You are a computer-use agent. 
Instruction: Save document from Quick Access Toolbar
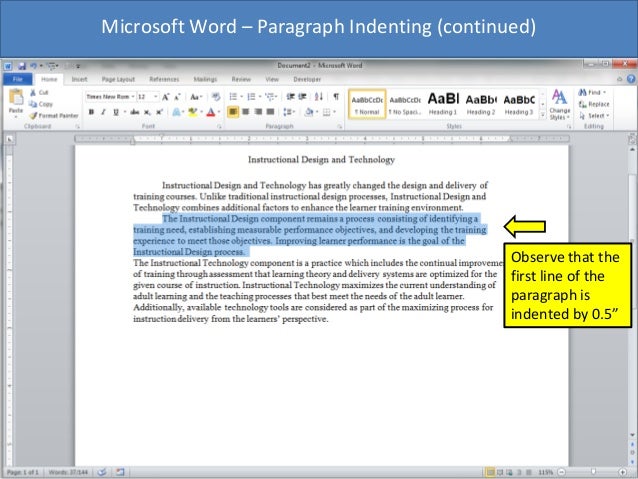(x=22, y=66)
